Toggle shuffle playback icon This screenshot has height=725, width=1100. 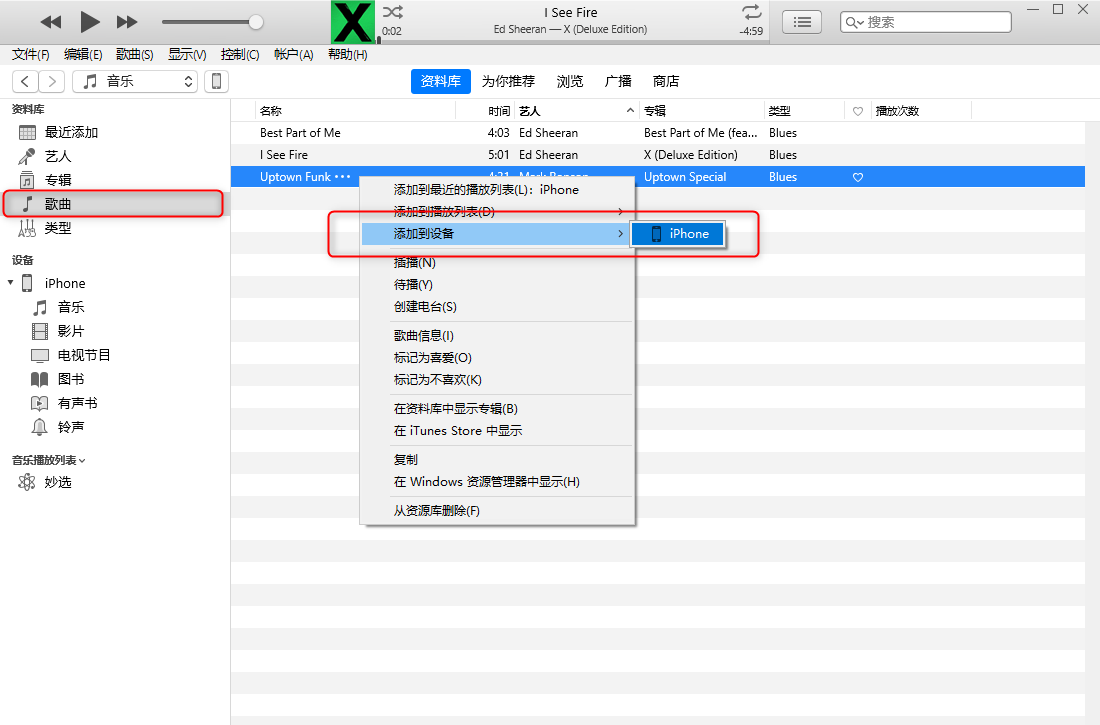point(392,12)
